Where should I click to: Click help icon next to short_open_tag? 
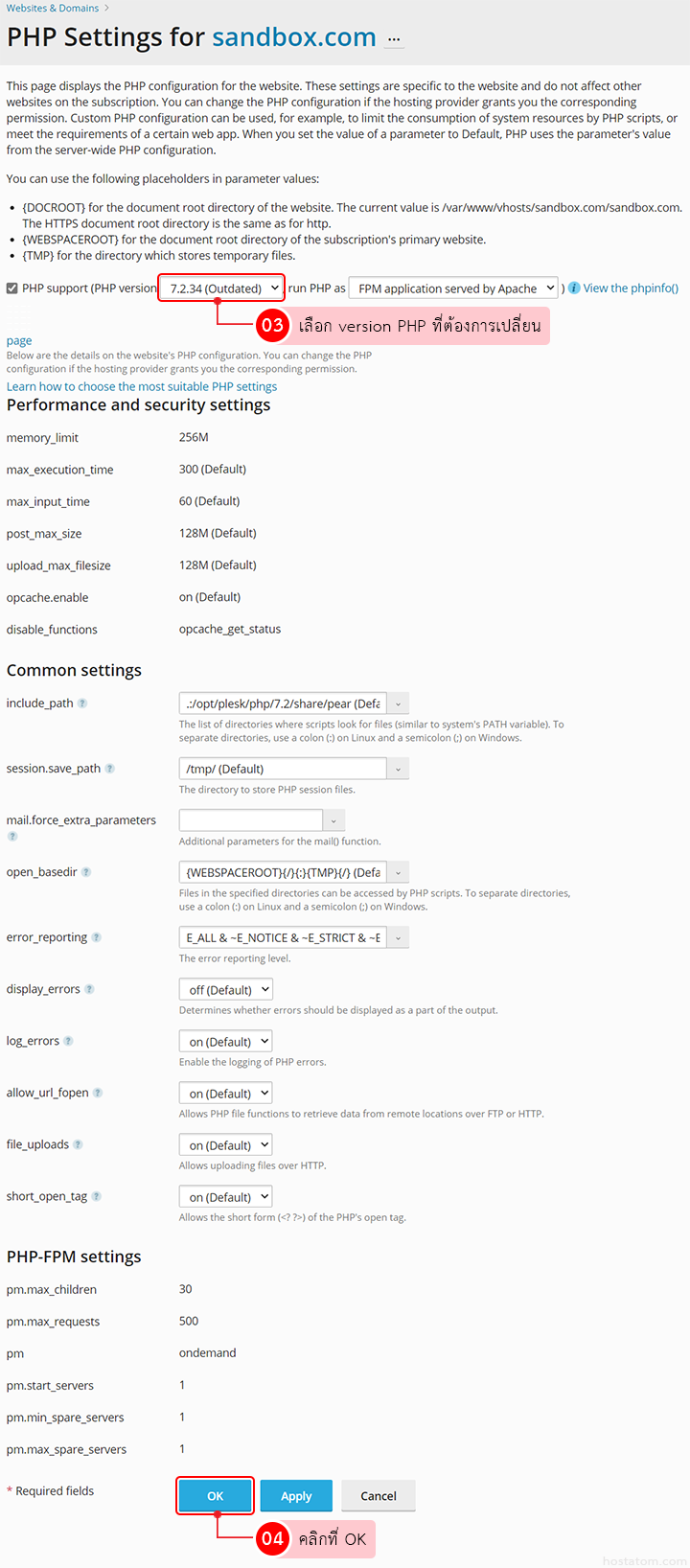coord(96,1196)
